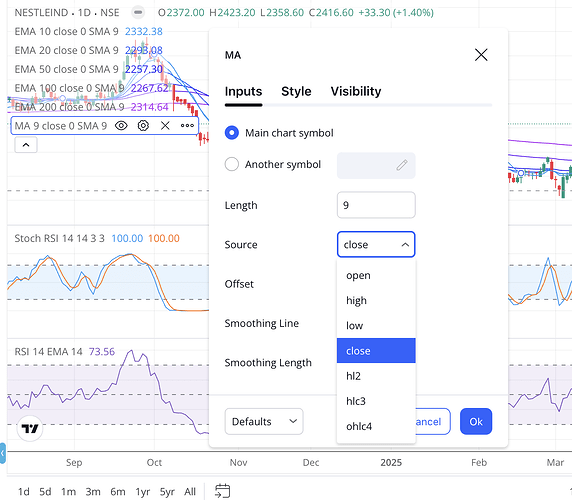Choose high from Source list
This screenshot has width=572, height=500.
click(x=376, y=301)
